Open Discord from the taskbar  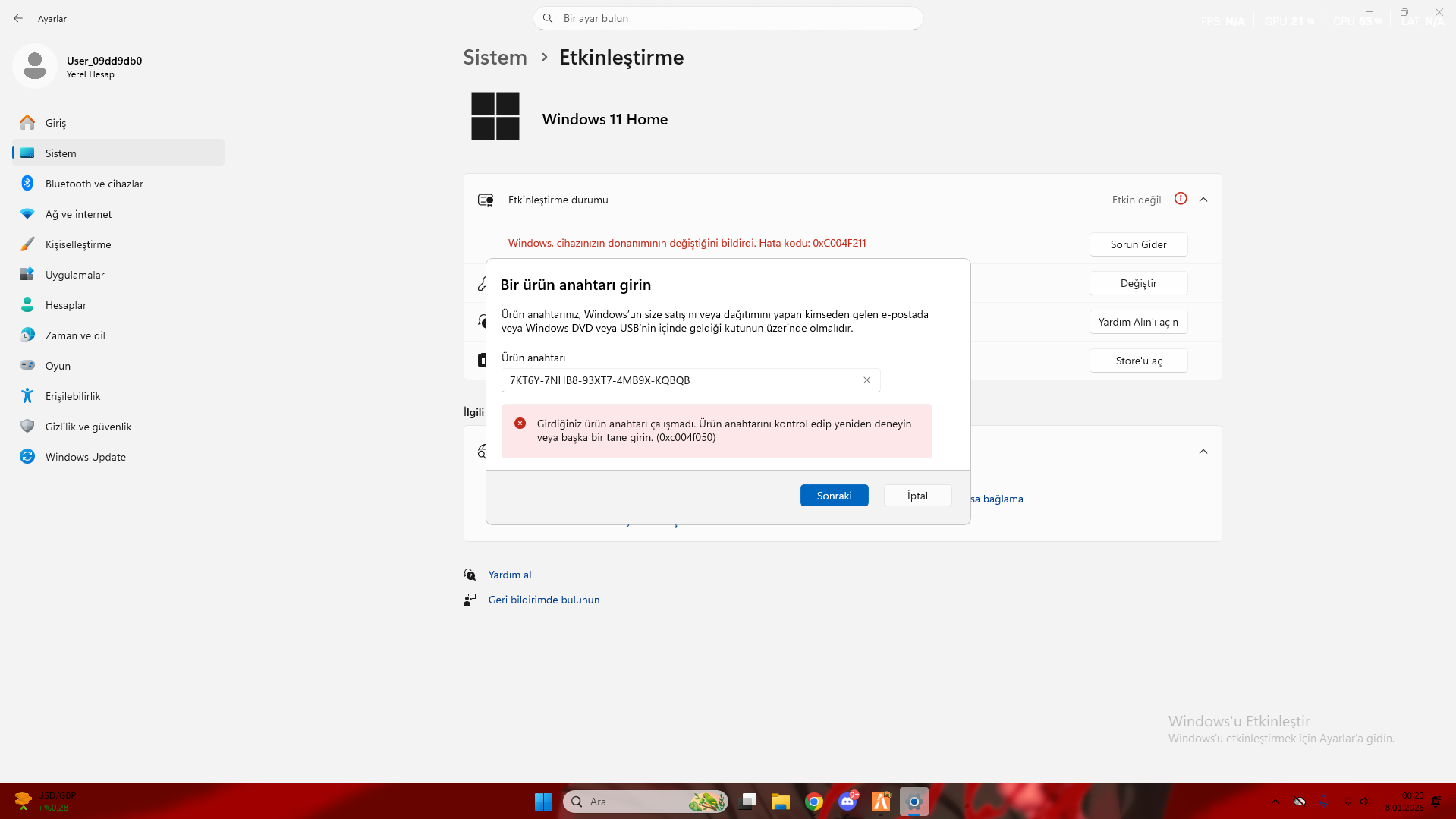pyautogui.click(x=847, y=802)
